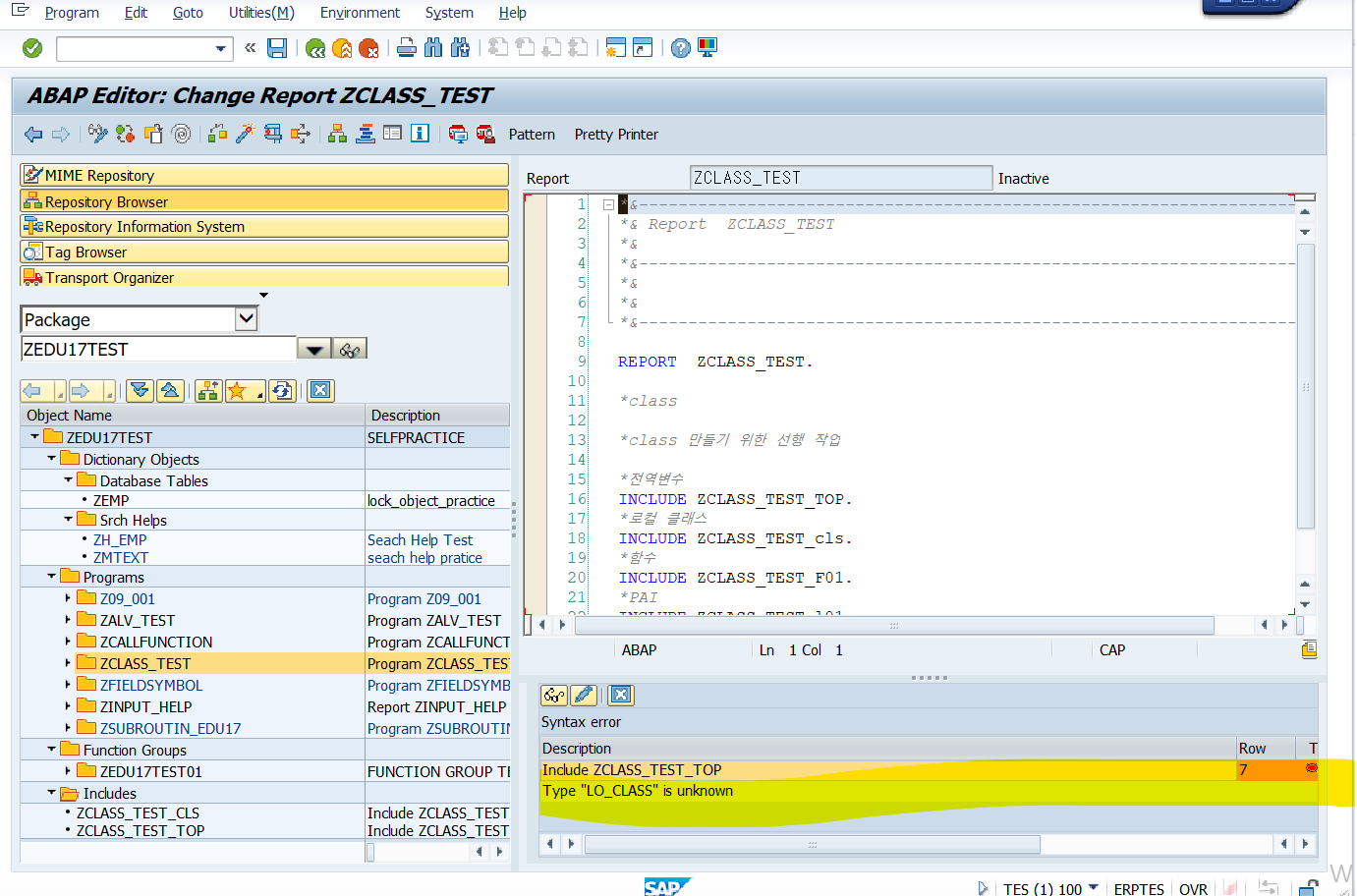Click the Activate/Inactive toggle icon next to pencil

click(x=125, y=134)
